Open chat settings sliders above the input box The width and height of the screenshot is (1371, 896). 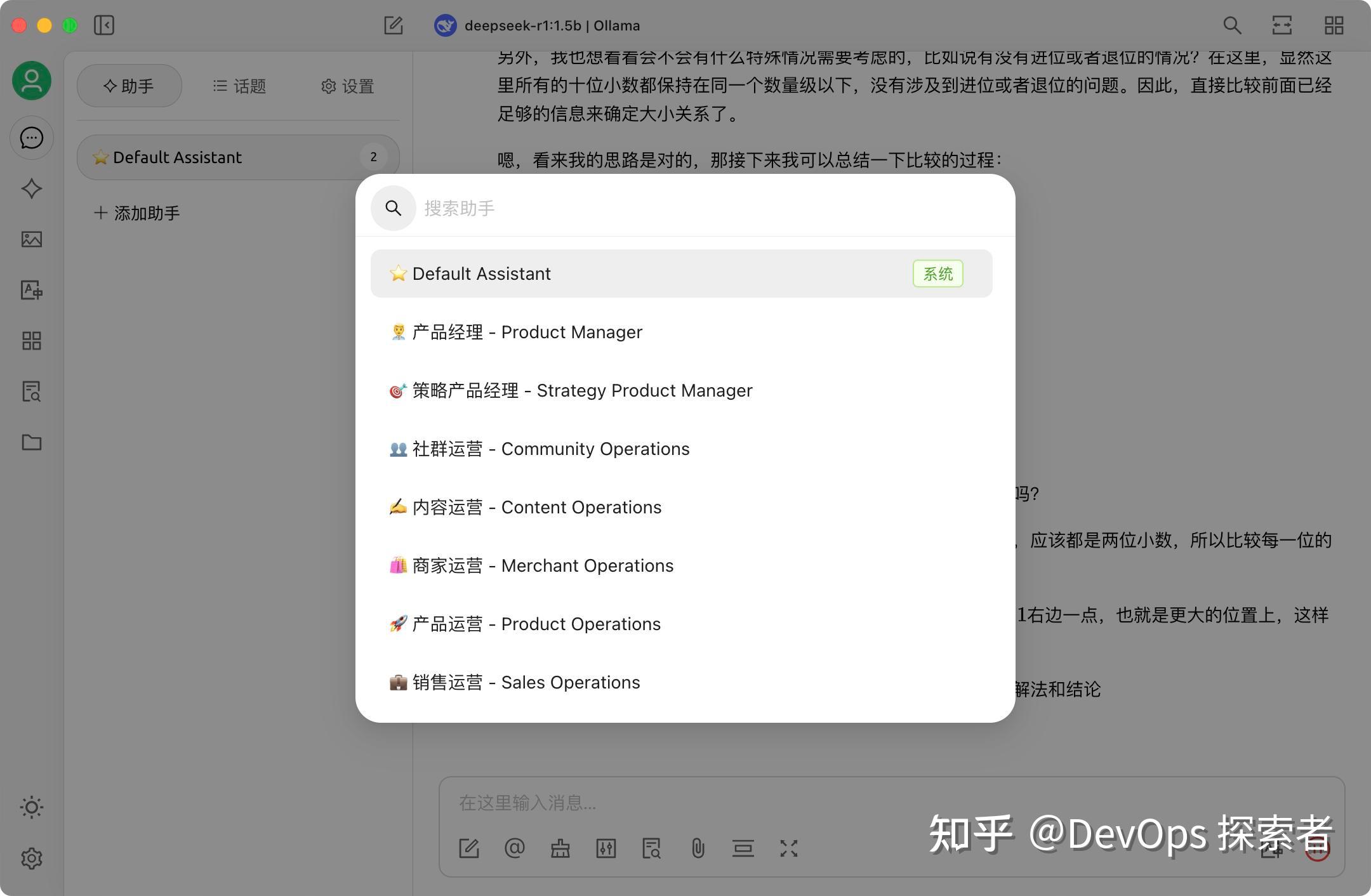point(606,848)
